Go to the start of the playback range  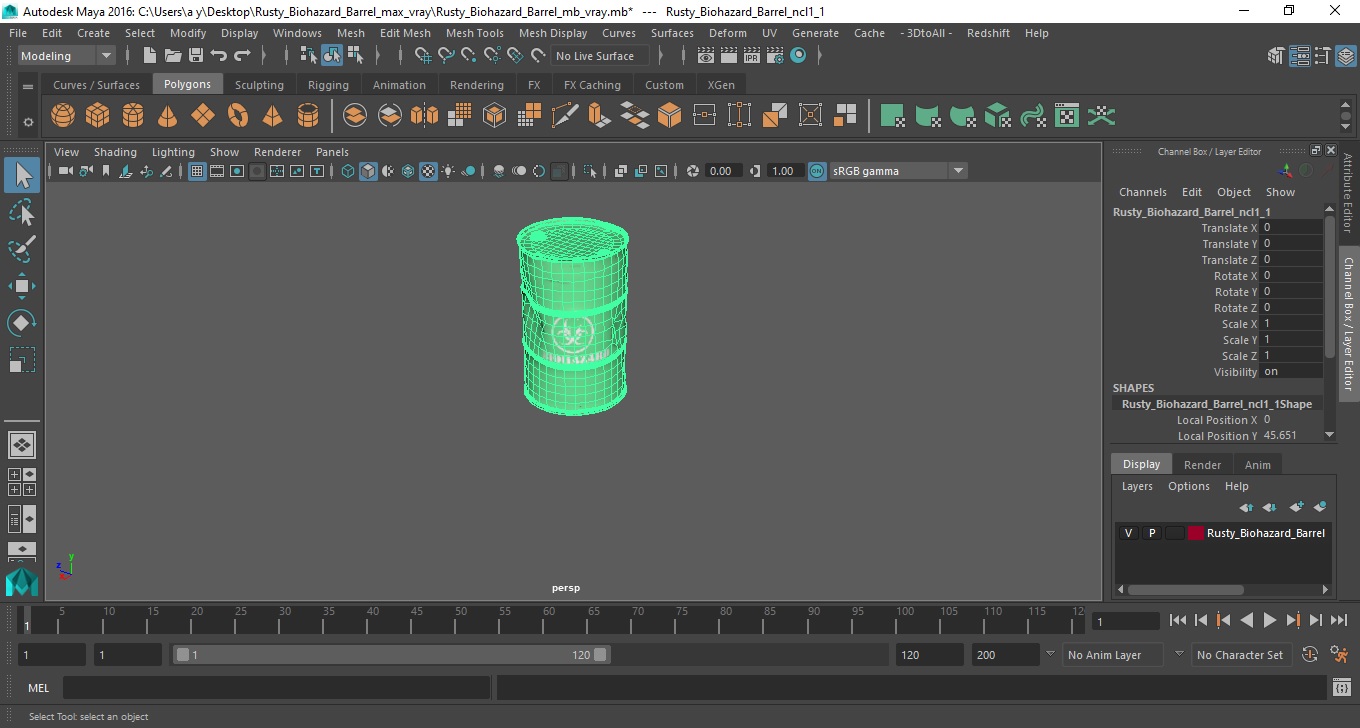click(1178, 620)
